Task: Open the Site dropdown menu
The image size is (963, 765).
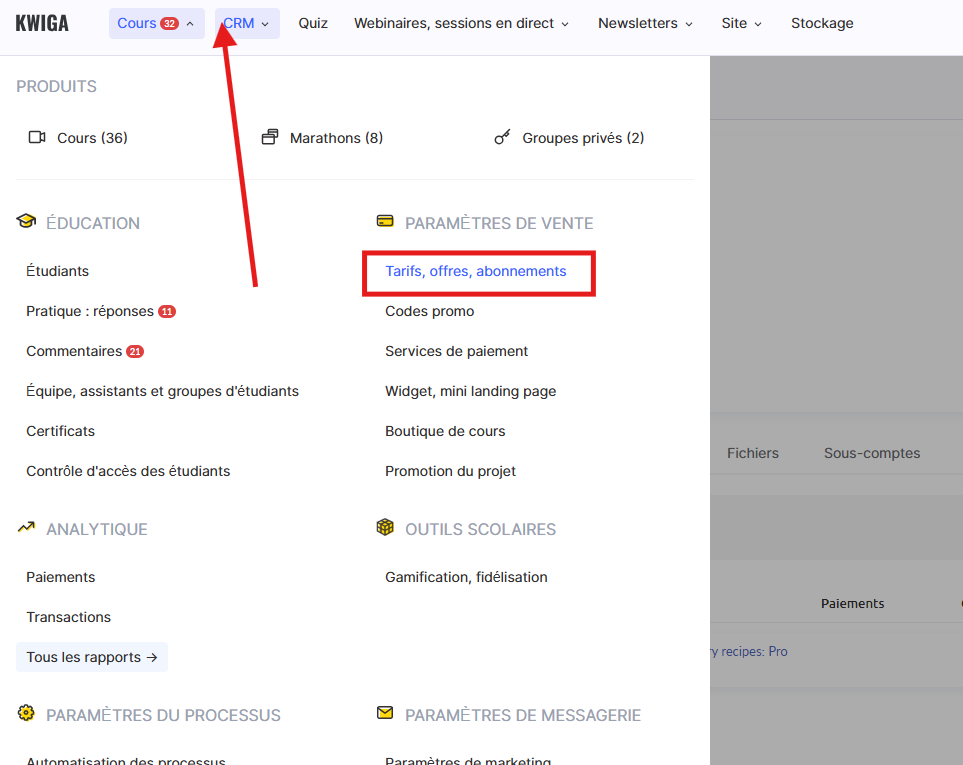Action: [741, 23]
